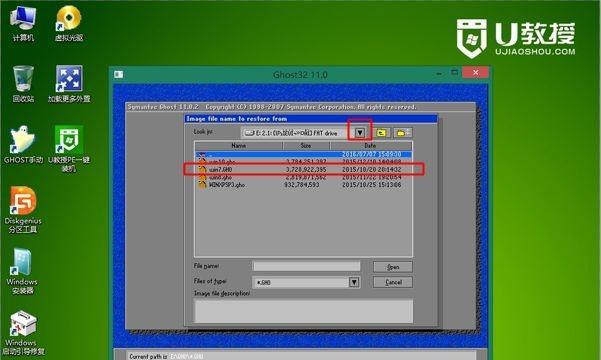Sort list by Name column header

pyautogui.click(x=238, y=146)
